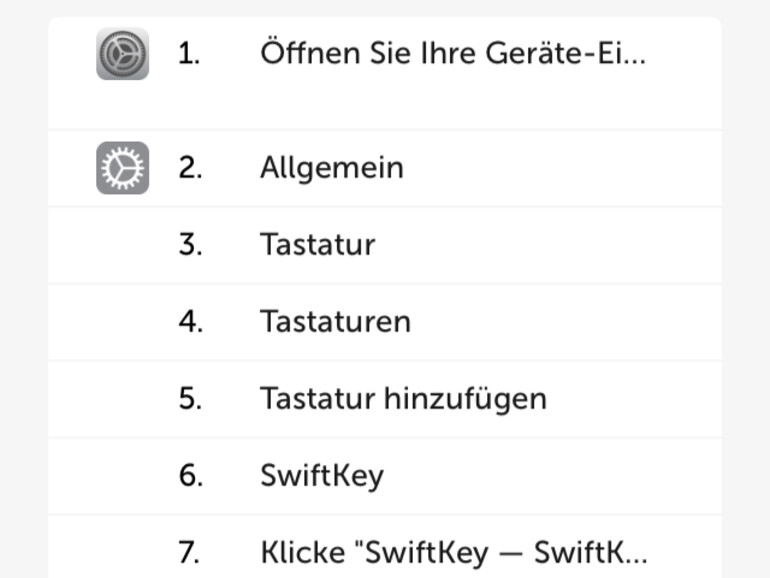Screen dimensions: 770x578
Task: Expand truncated text ellipsis after 'SwiftK'
Action: point(636,558)
